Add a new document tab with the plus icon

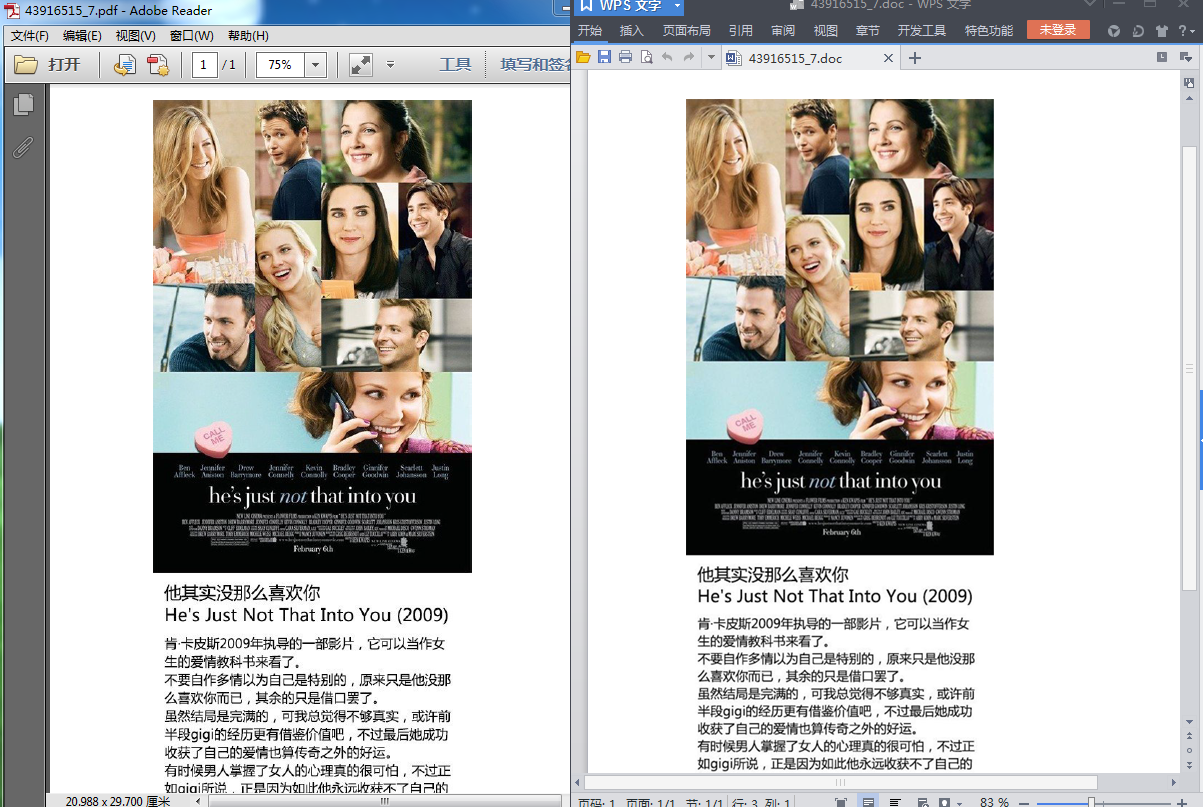coord(914,58)
